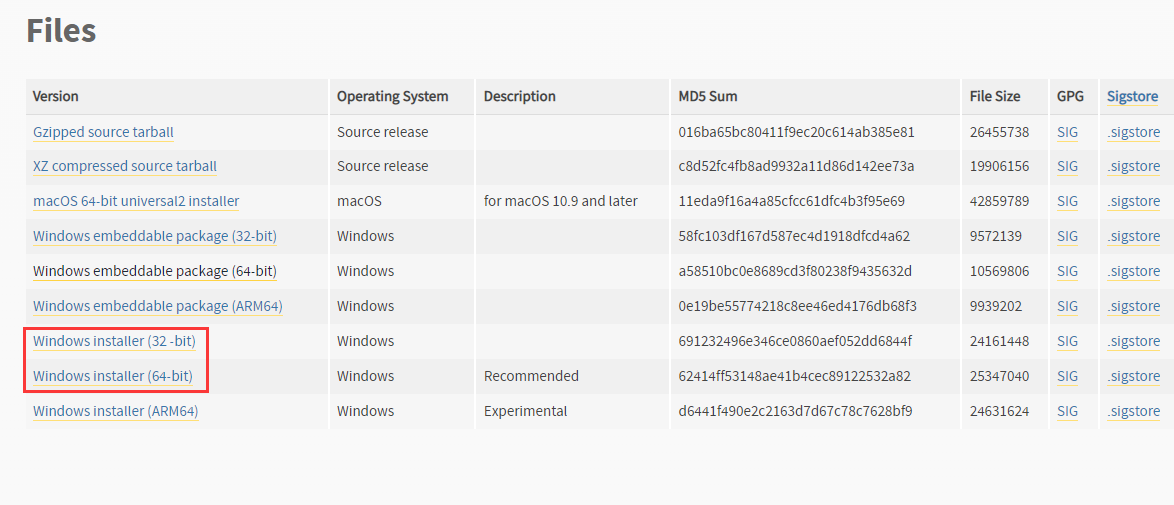Open .sigstore link for XZ compressed tarball
Viewport: 1174px width, 505px height.
tap(1134, 166)
